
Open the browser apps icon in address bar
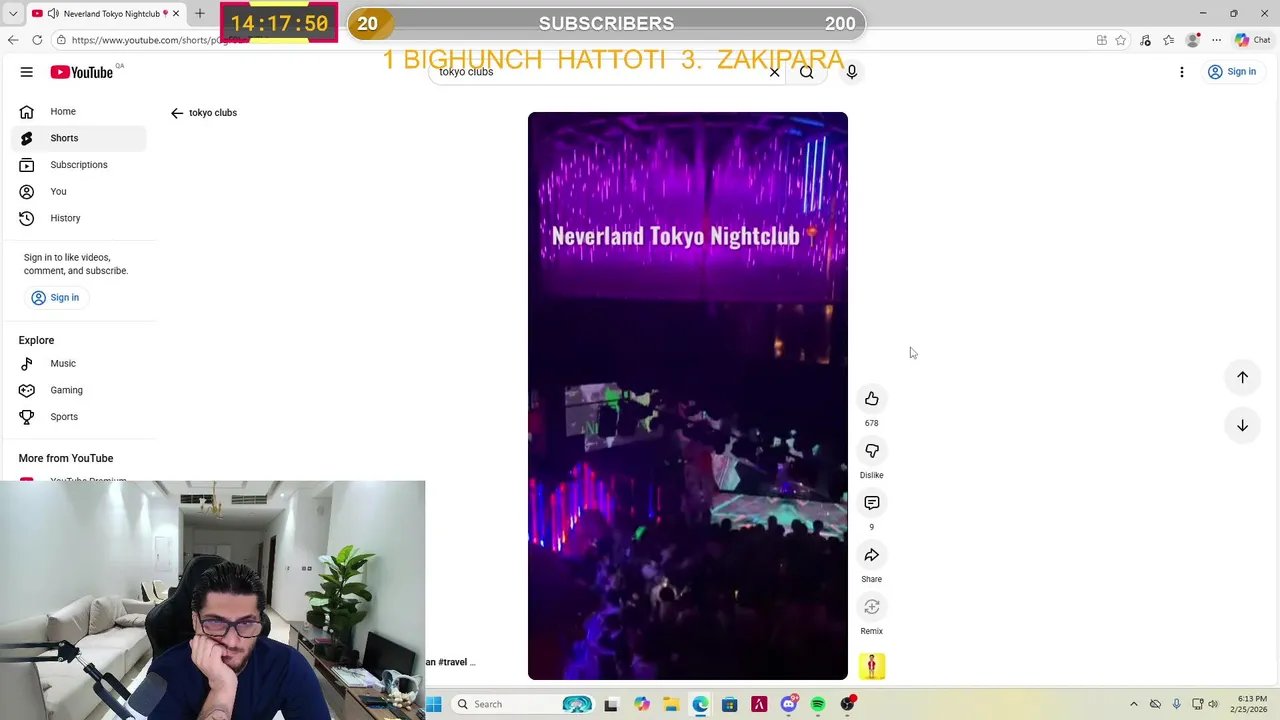(1101, 40)
